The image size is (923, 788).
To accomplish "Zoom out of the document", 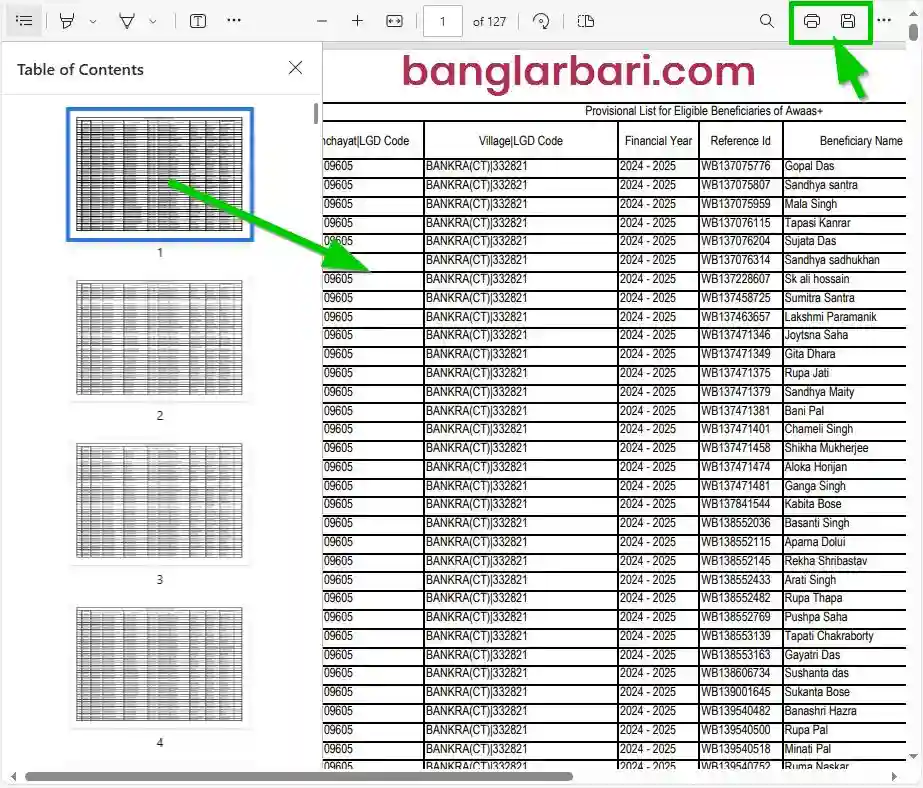I will point(321,20).
